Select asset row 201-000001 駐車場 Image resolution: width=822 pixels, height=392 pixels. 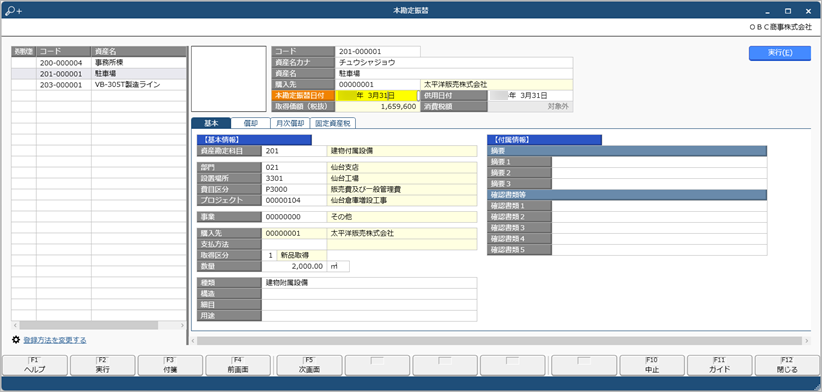click(99, 73)
